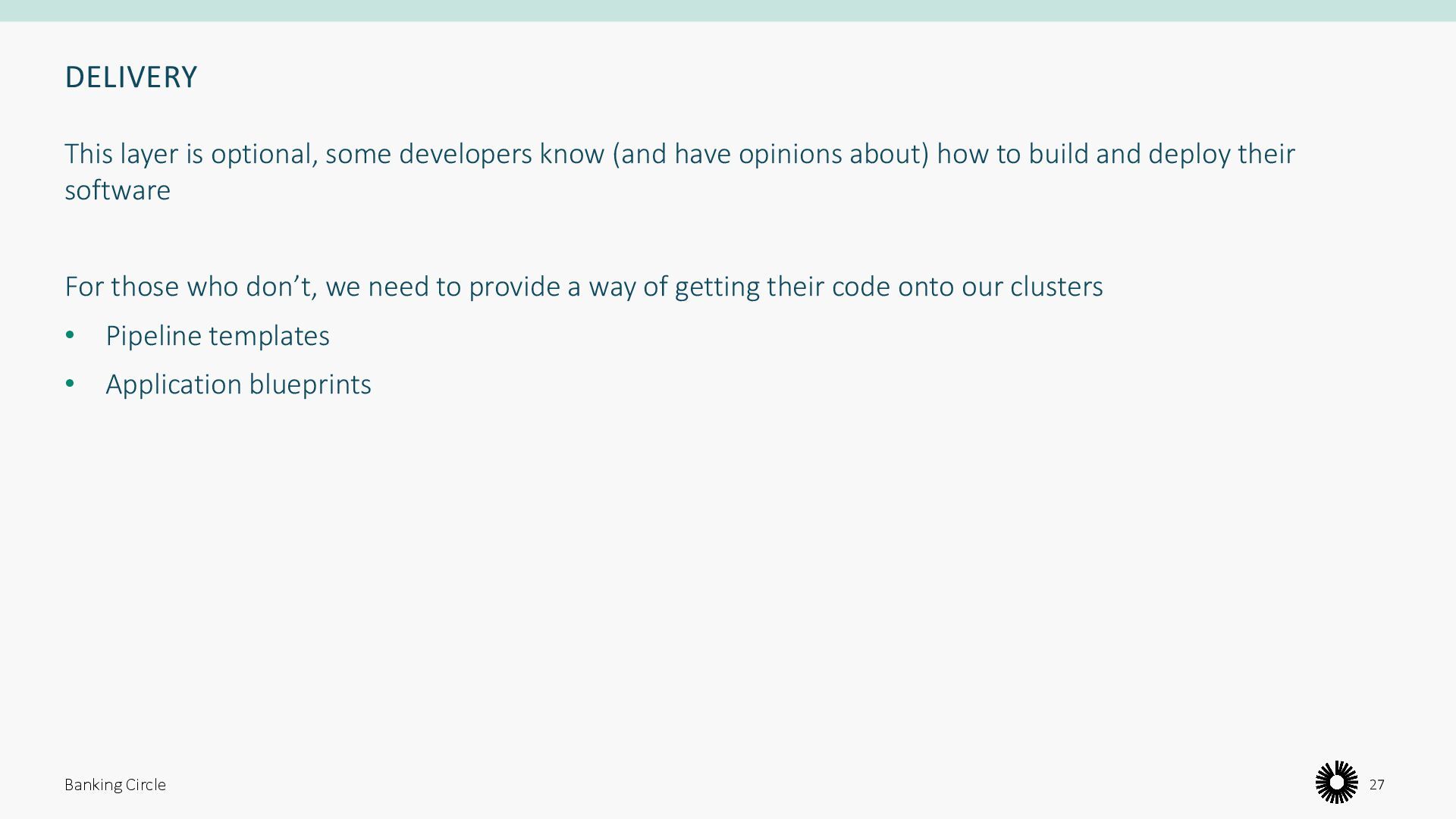Click the bullet dot before Application blueprints
This screenshot has width=1456, height=819.
tap(70, 384)
